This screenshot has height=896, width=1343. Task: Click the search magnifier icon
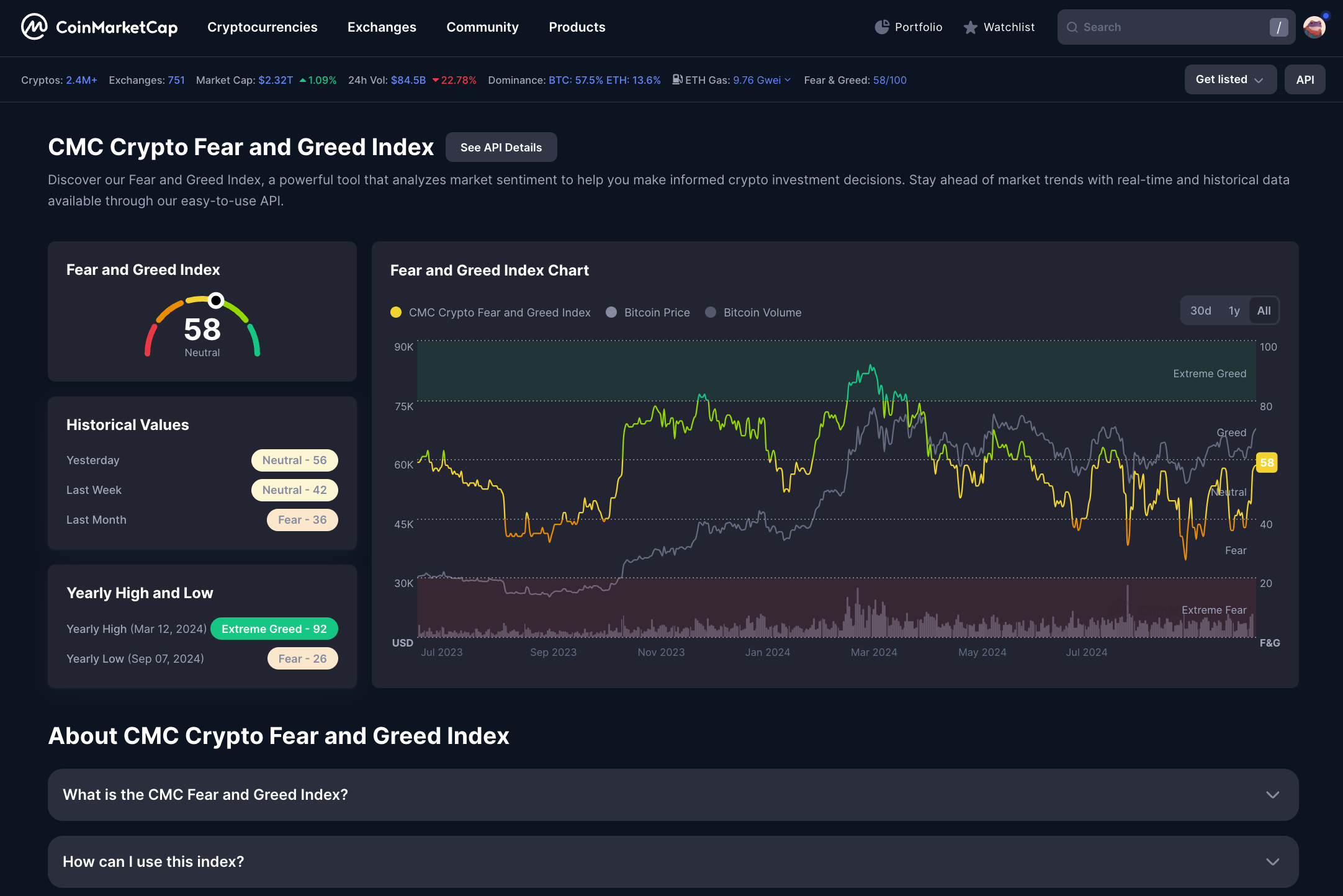click(x=1072, y=27)
